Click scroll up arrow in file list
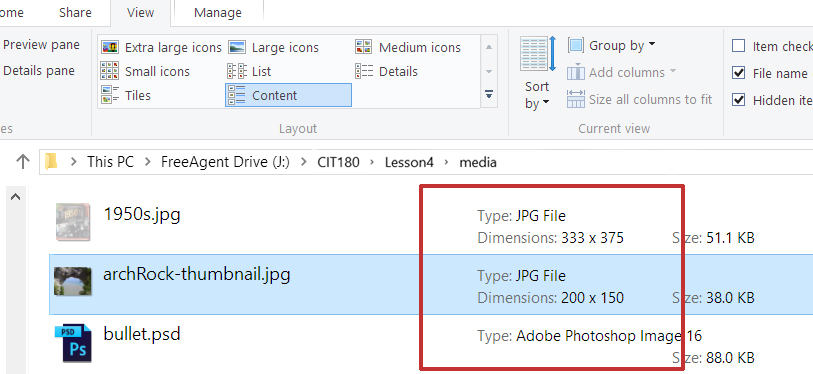 pyautogui.click(x=16, y=197)
